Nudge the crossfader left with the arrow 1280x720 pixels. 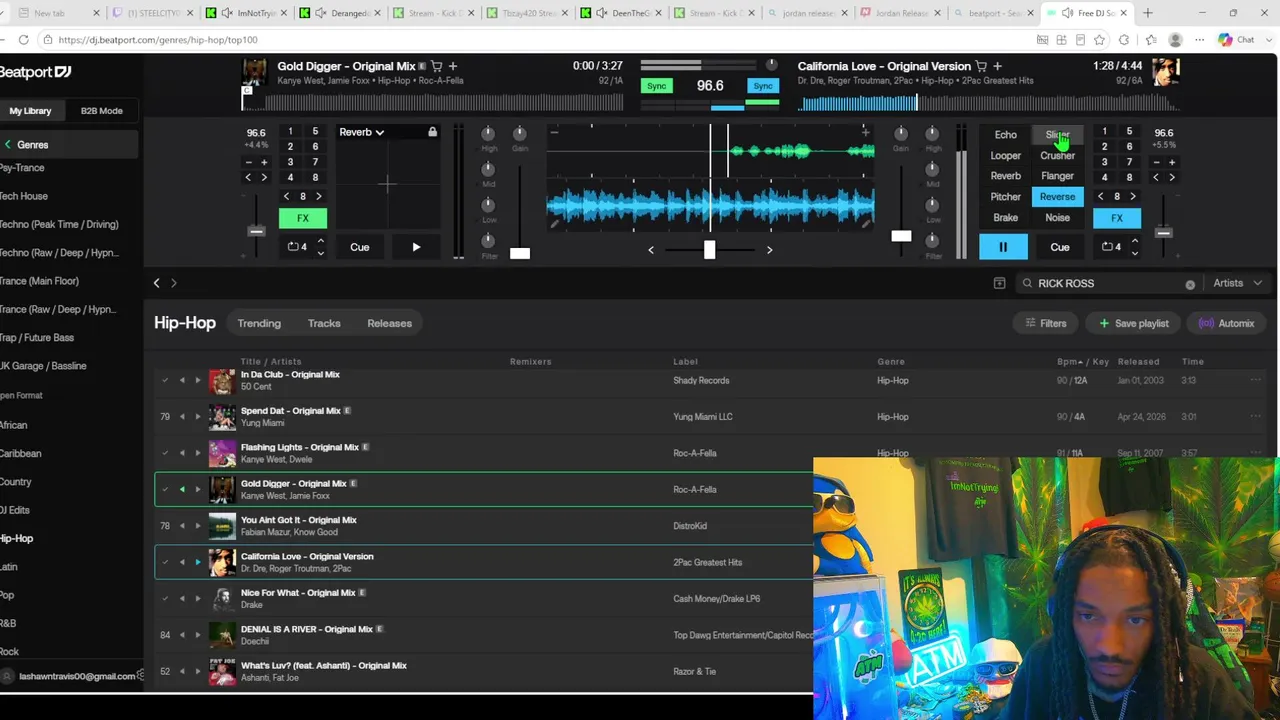pos(651,250)
